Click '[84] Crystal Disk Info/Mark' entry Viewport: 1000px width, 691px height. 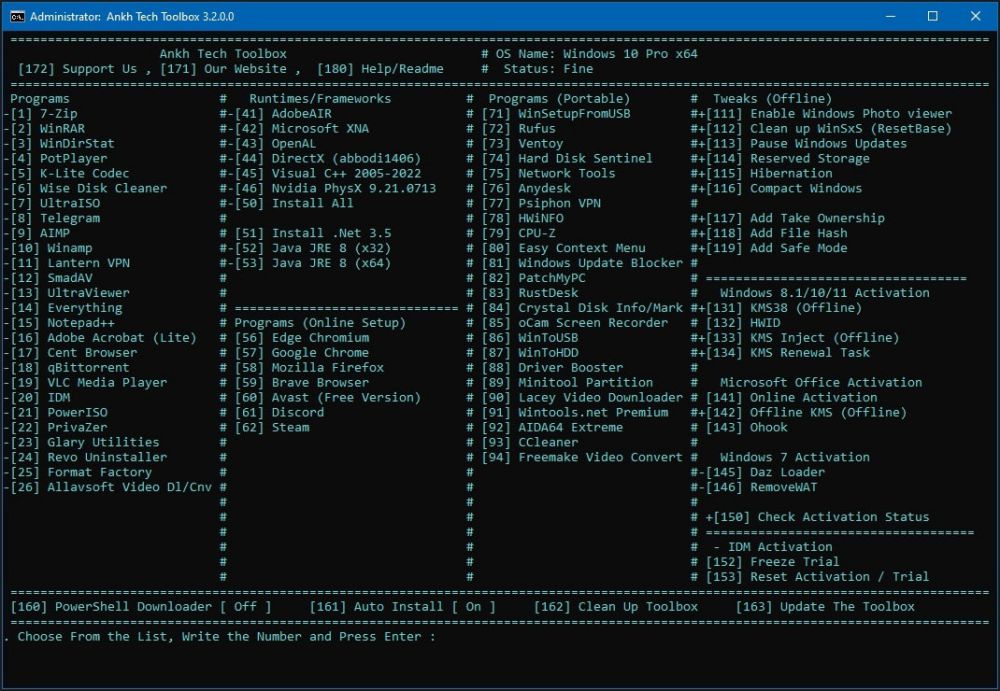pos(582,308)
